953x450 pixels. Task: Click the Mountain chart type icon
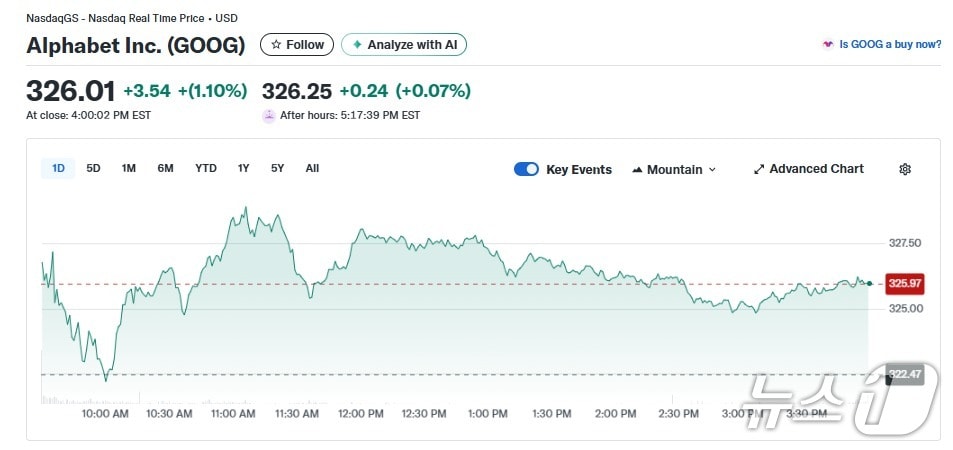[637, 170]
